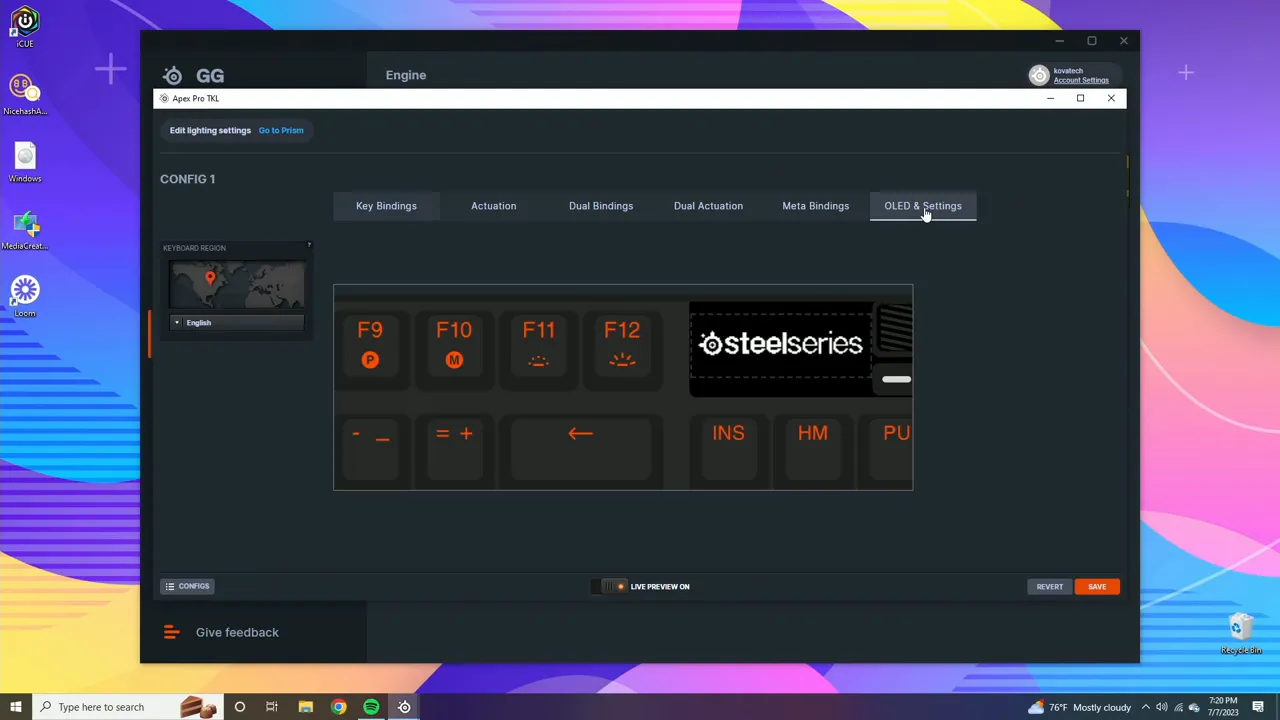
Task: Follow the Go to Prism link
Action: coord(281,130)
